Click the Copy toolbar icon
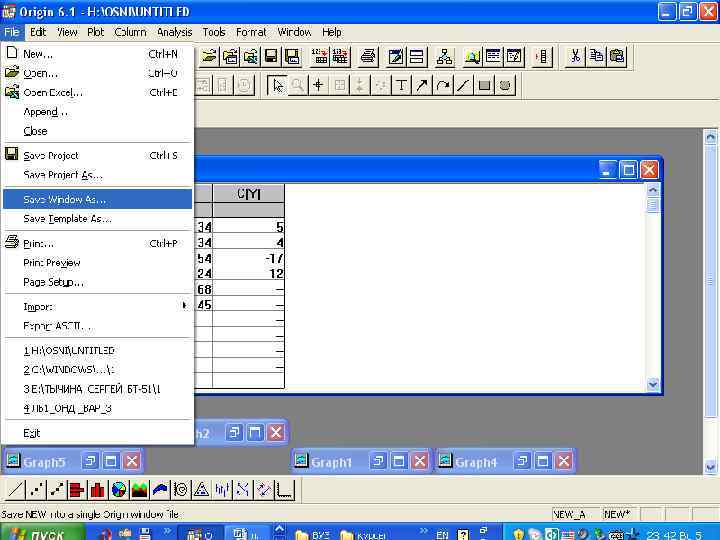Image resolution: width=720 pixels, height=540 pixels. 596,57
